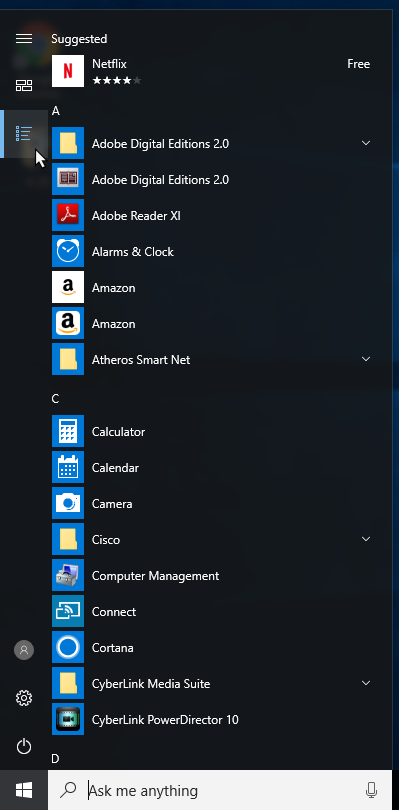
Task: Click the Cisco folder icon
Action: 68,539
